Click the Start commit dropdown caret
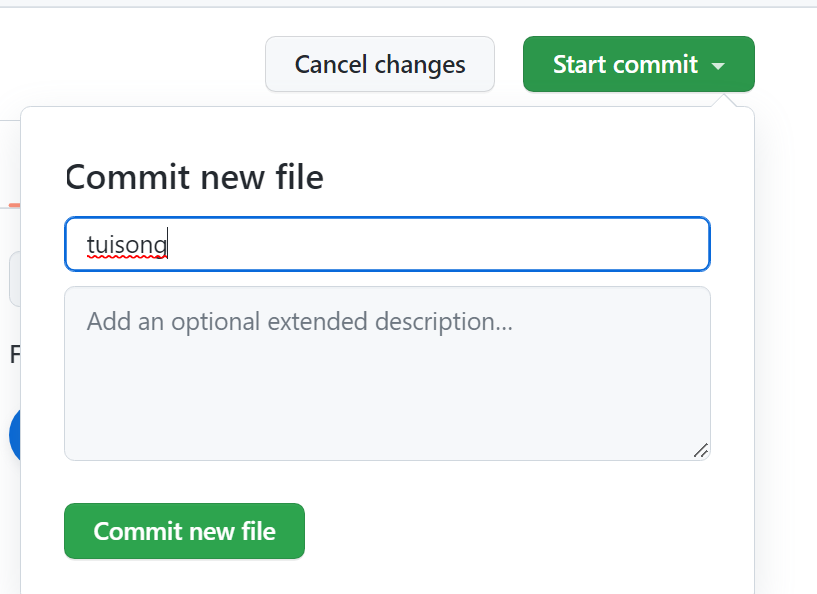 pos(718,66)
